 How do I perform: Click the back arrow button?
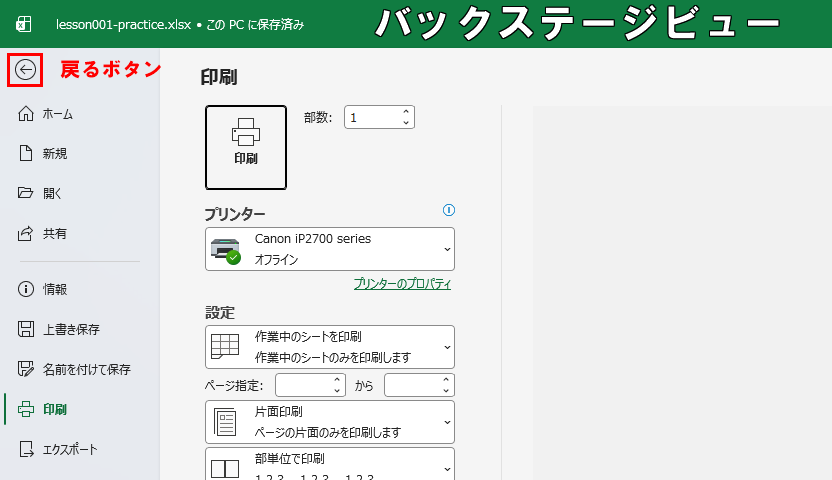click(x=25, y=69)
